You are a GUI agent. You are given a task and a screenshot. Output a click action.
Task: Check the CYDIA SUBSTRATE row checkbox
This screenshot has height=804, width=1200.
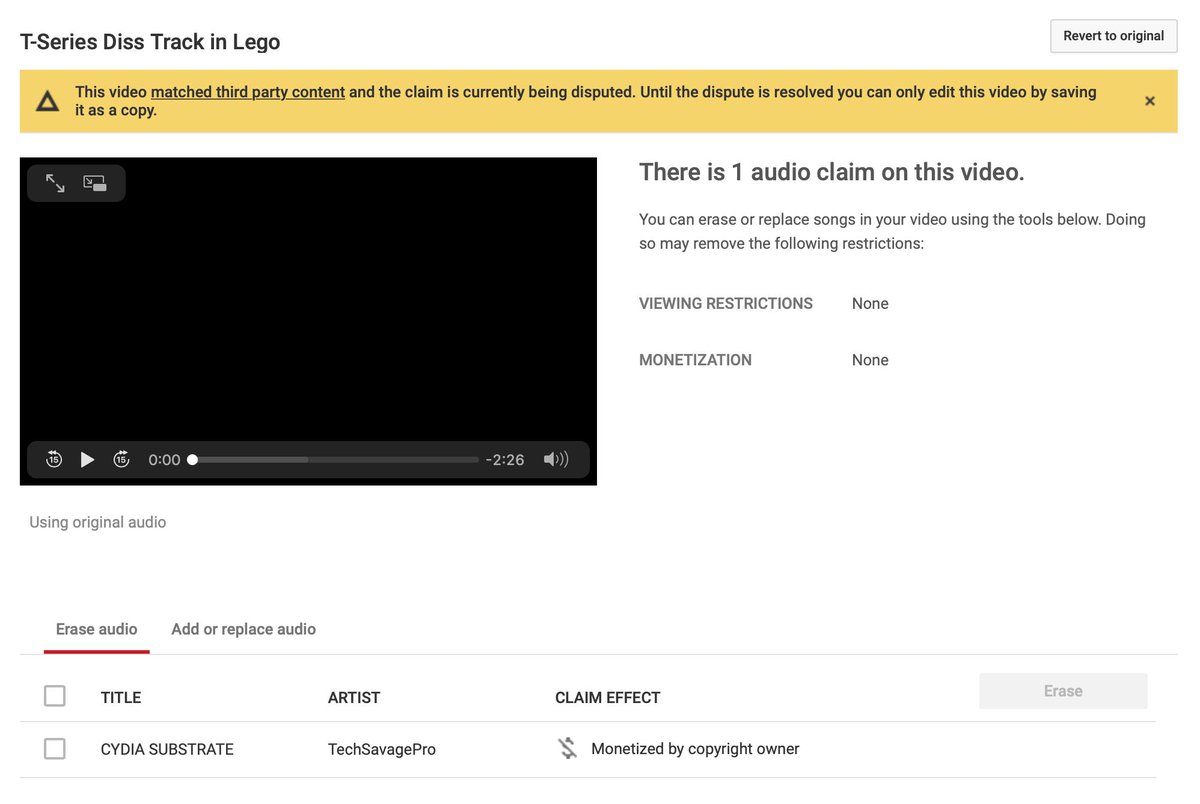click(x=55, y=748)
